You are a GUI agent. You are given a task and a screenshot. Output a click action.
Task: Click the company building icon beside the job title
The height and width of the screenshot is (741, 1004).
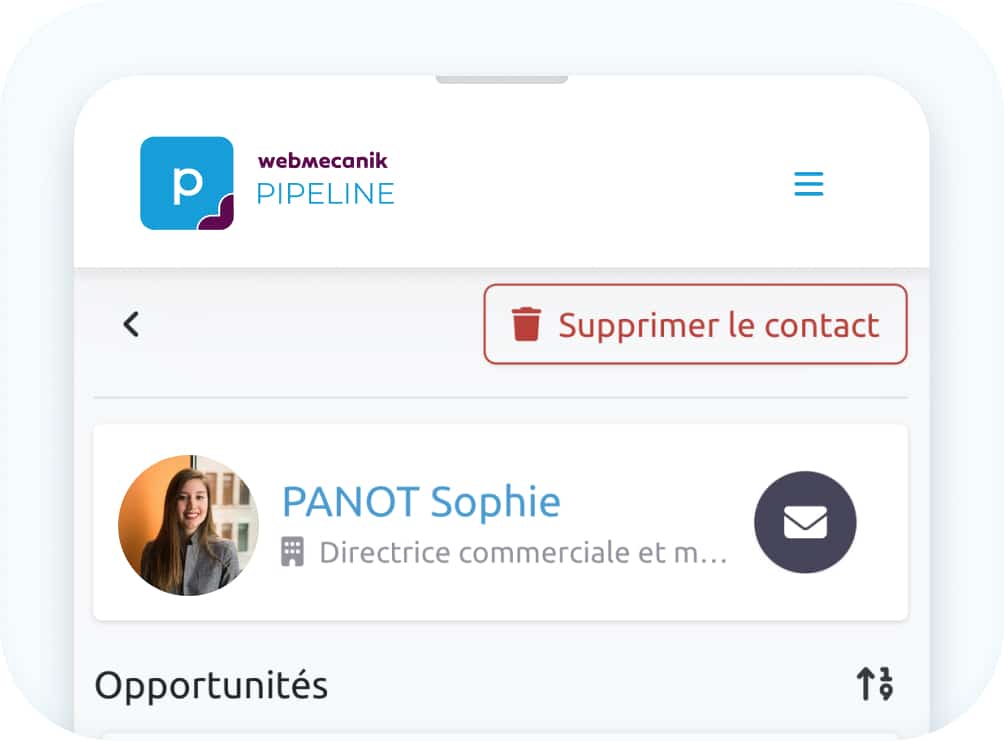(x=292, y=551)
